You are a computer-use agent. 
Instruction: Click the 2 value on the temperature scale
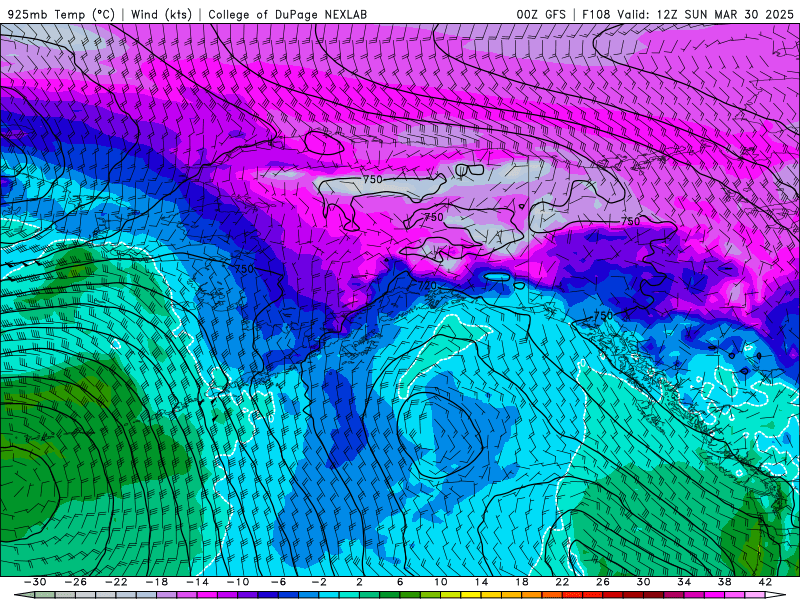tap(359, 582)
